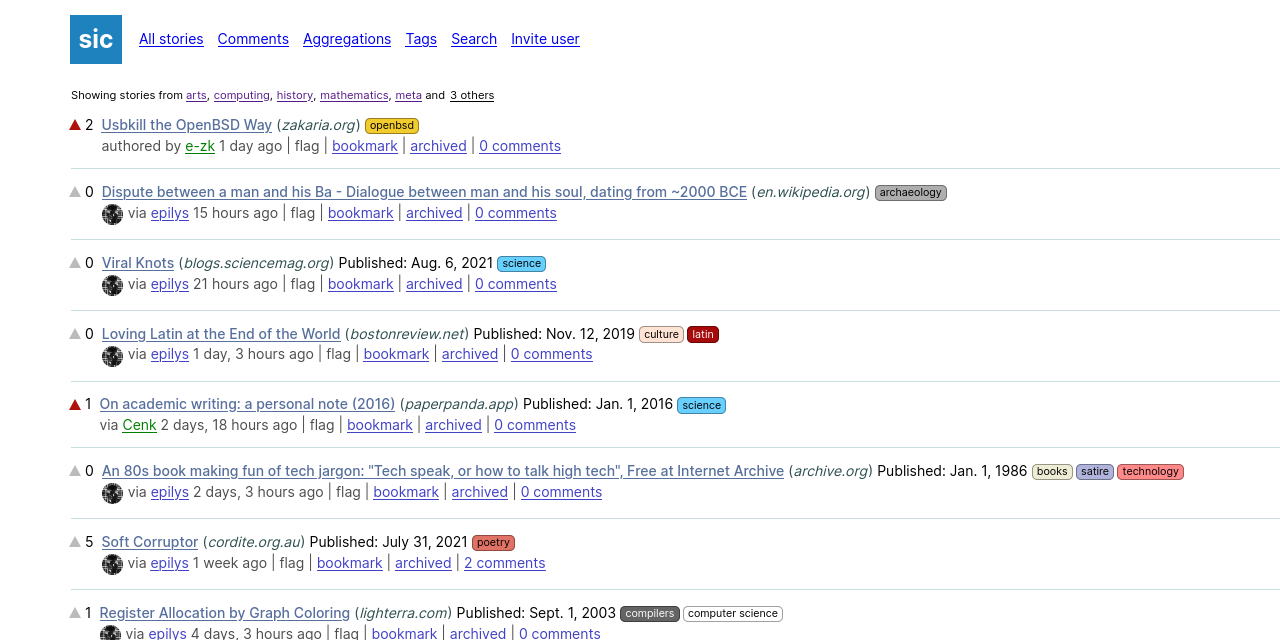Bookmark the Viral Knots story

pos(361,284)
